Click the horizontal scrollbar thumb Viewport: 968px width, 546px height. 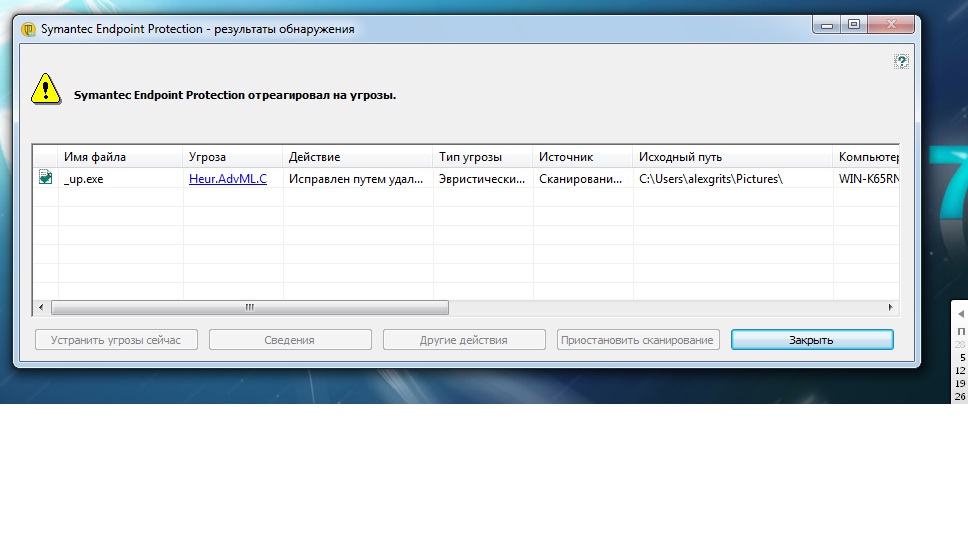point(250,307)
